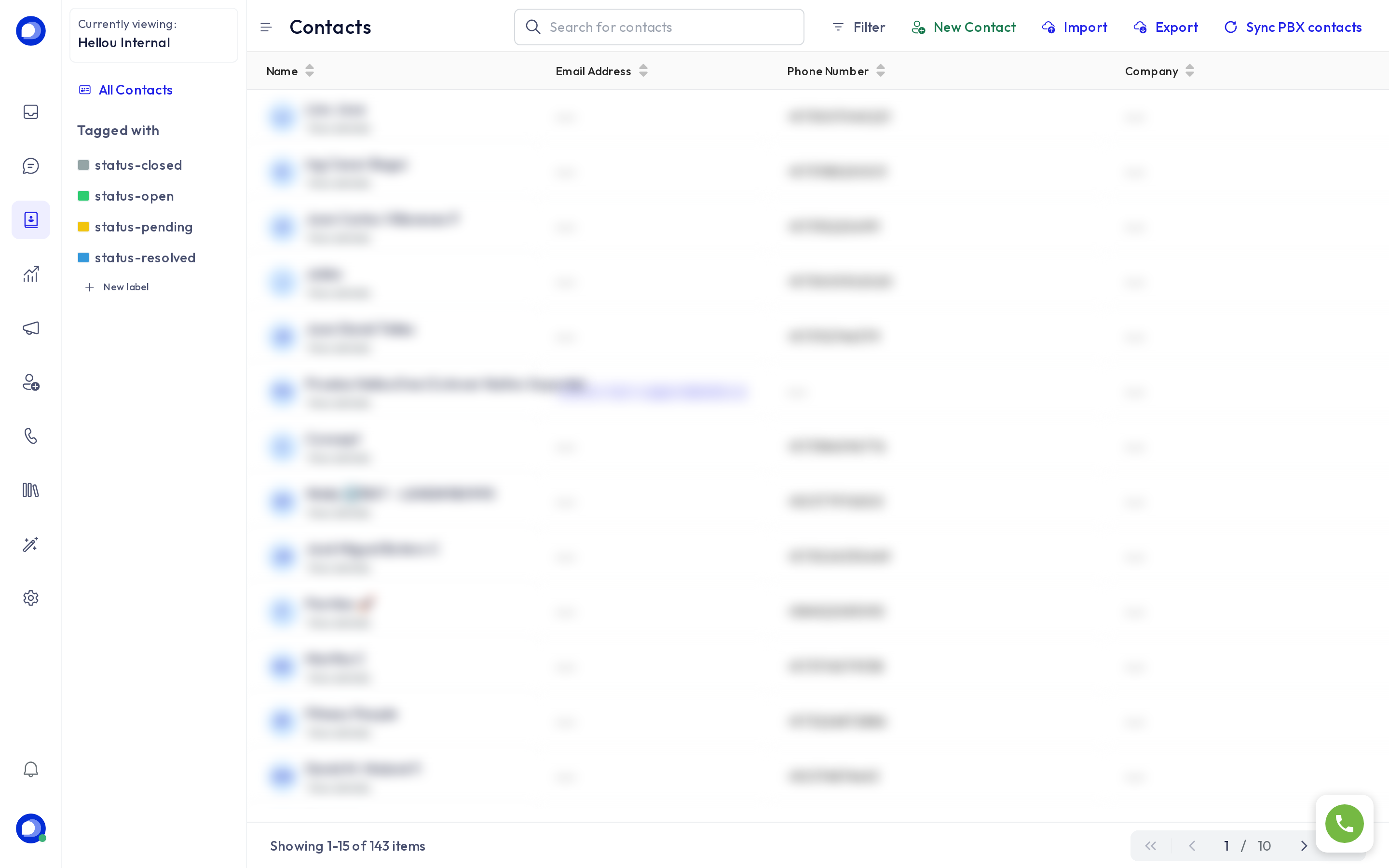Screen dimensions: 1389x868
Task: Click the Hellou logo at top left
Action: 30,31
